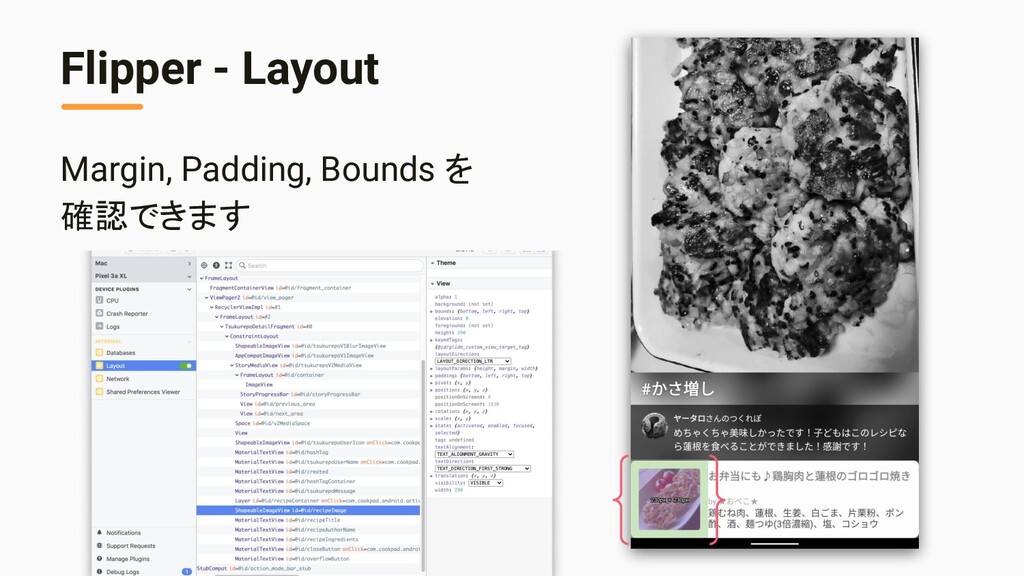Select View next_area row
The image size is (1024, 576).
tap(308, 413)
